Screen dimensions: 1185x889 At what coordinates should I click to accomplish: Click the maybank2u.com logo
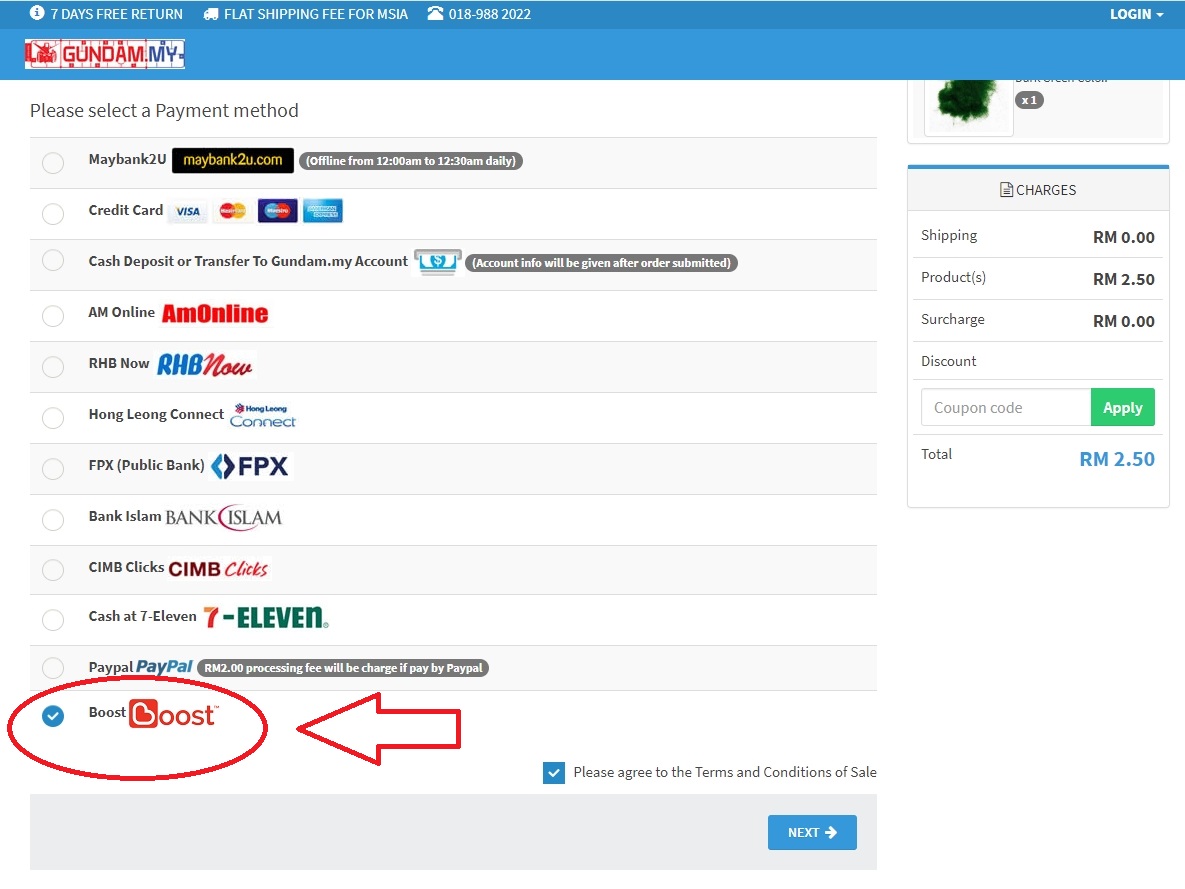pos(233,160)
